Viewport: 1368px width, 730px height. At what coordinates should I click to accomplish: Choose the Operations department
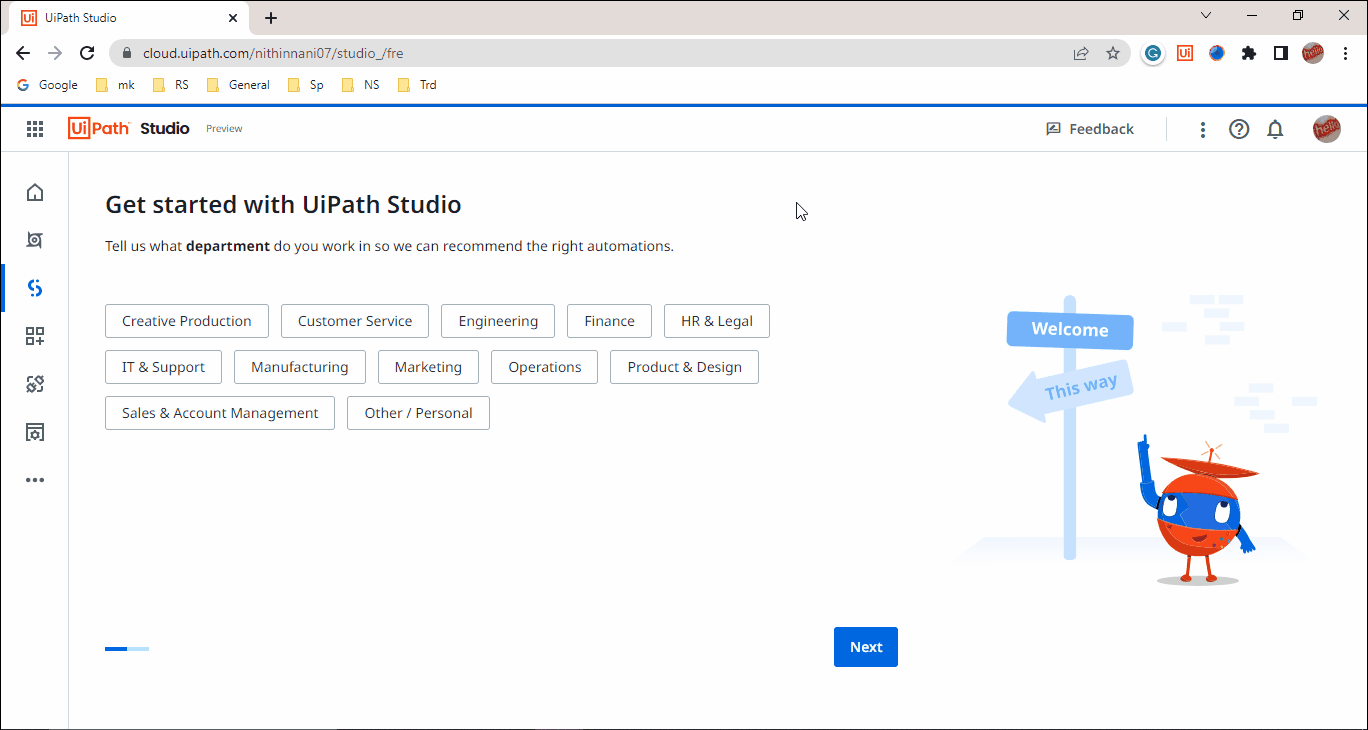[x=545, y=367]
